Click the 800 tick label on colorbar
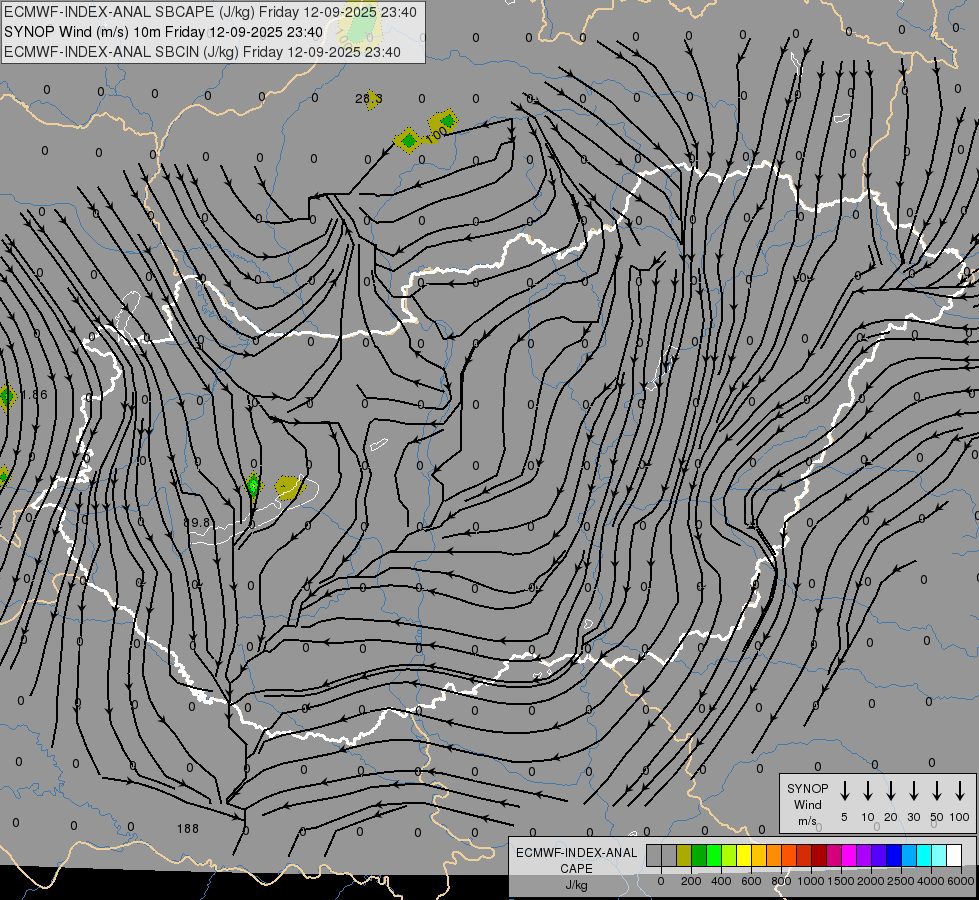 tap(781, 881)
